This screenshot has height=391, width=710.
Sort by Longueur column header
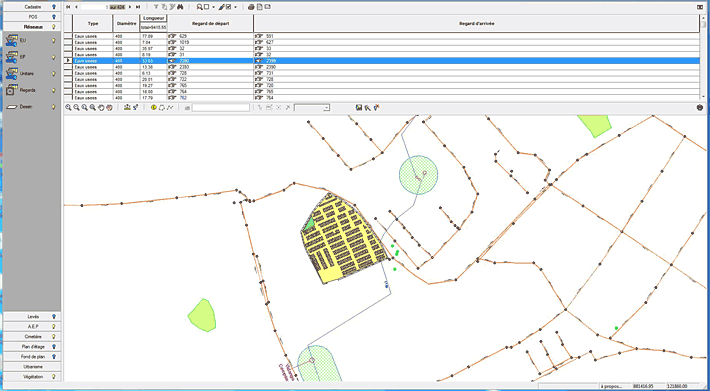(x=154, y=18)
